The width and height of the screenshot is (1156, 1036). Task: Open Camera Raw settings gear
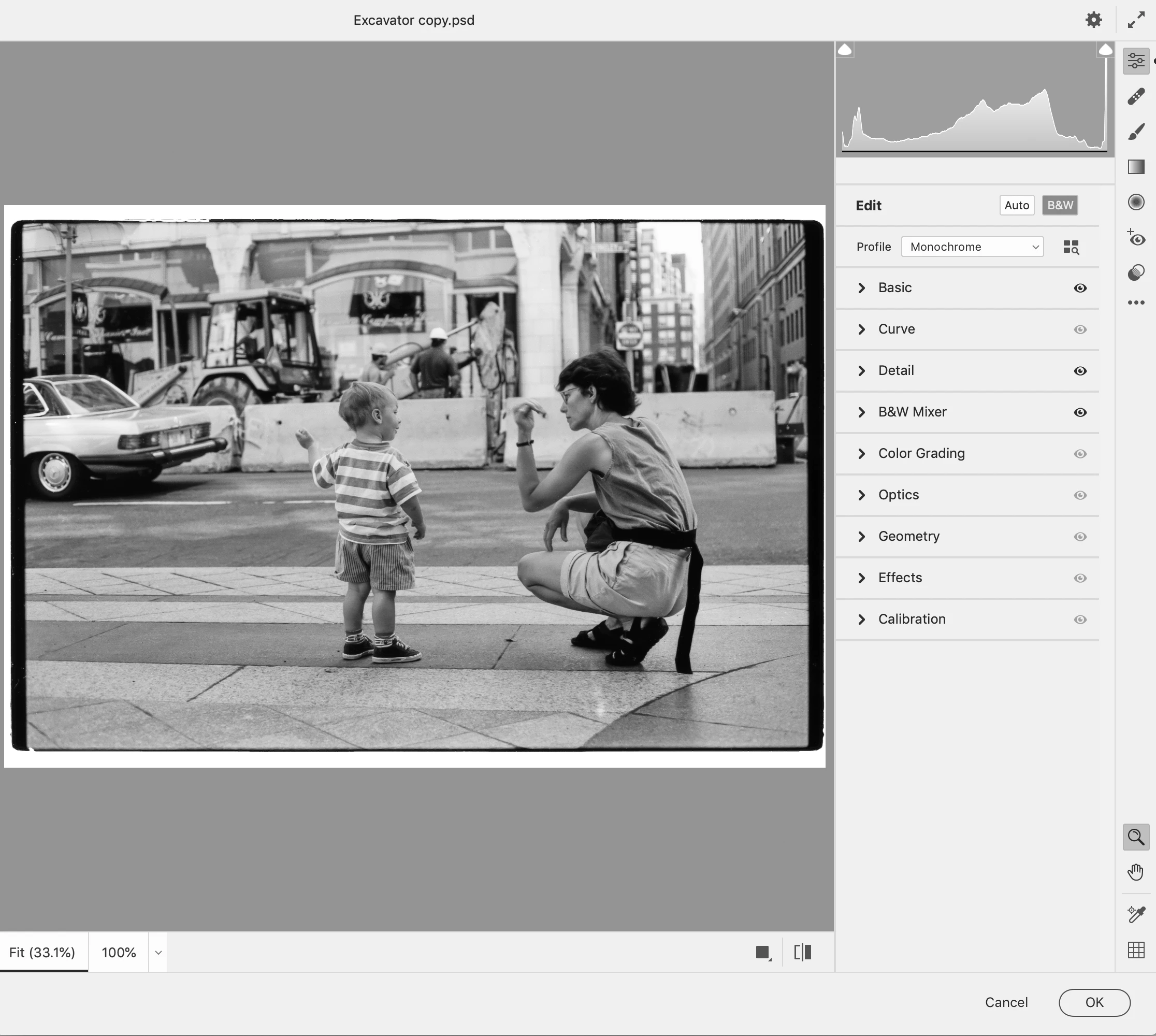(x=1093, y=20)
